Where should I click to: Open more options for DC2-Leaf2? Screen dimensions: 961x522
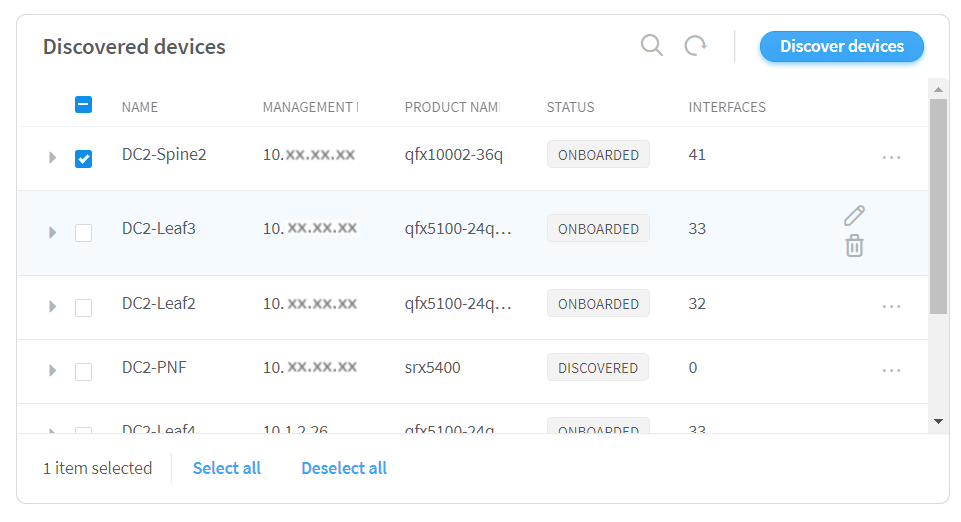[x=891, y=306]
